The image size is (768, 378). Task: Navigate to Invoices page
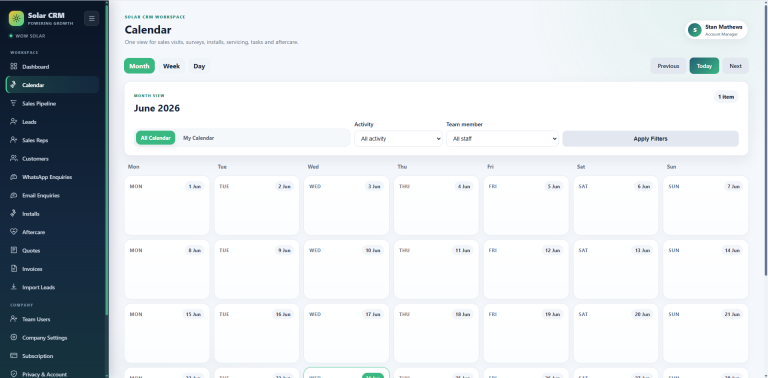pos(52,269)
